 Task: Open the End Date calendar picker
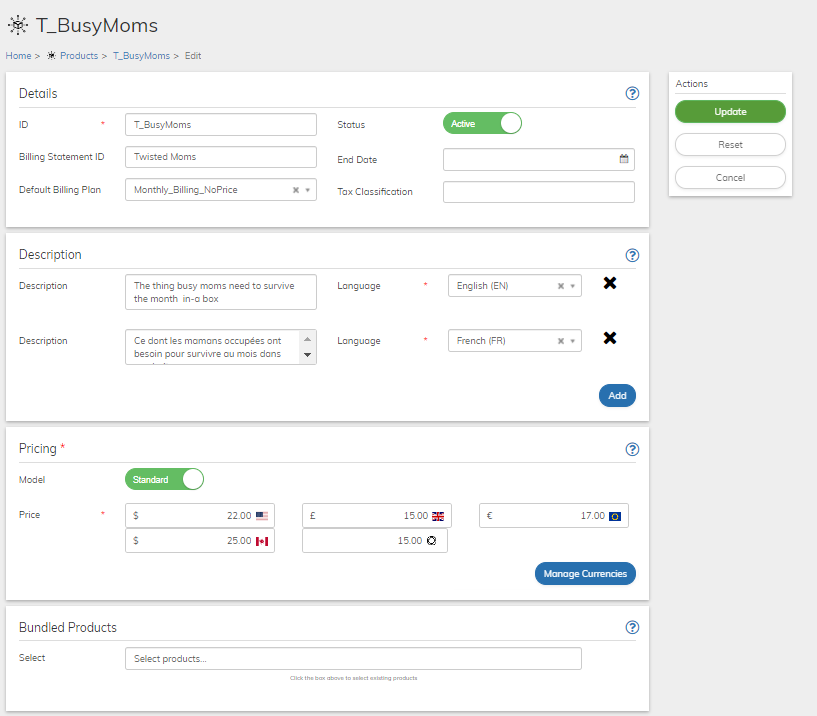pos(624,159)
